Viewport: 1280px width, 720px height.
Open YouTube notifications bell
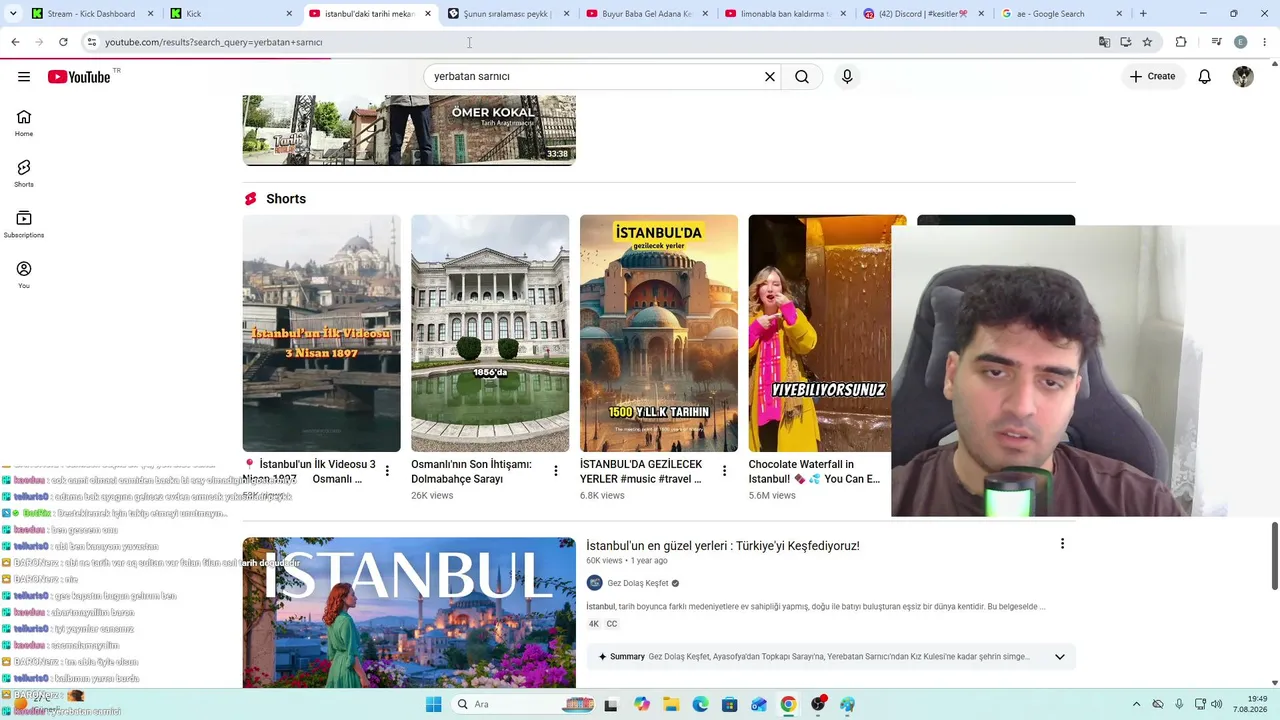pos(1205,77)
